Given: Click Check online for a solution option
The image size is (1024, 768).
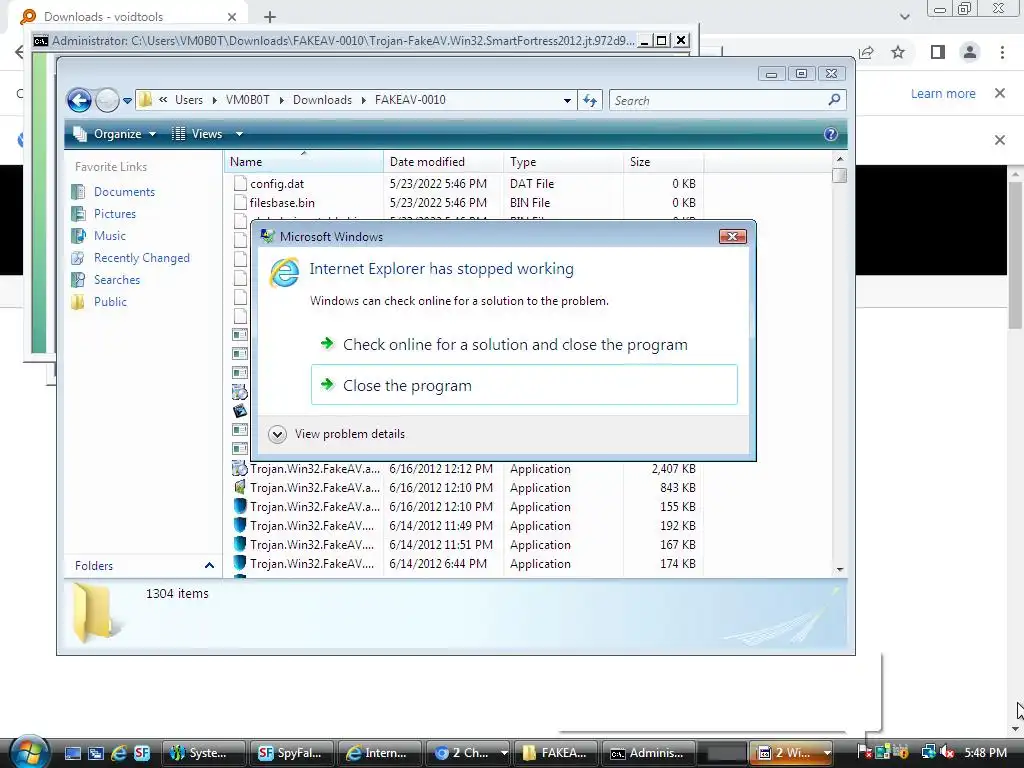Looking at the screenshot, I should coord(524,344).
